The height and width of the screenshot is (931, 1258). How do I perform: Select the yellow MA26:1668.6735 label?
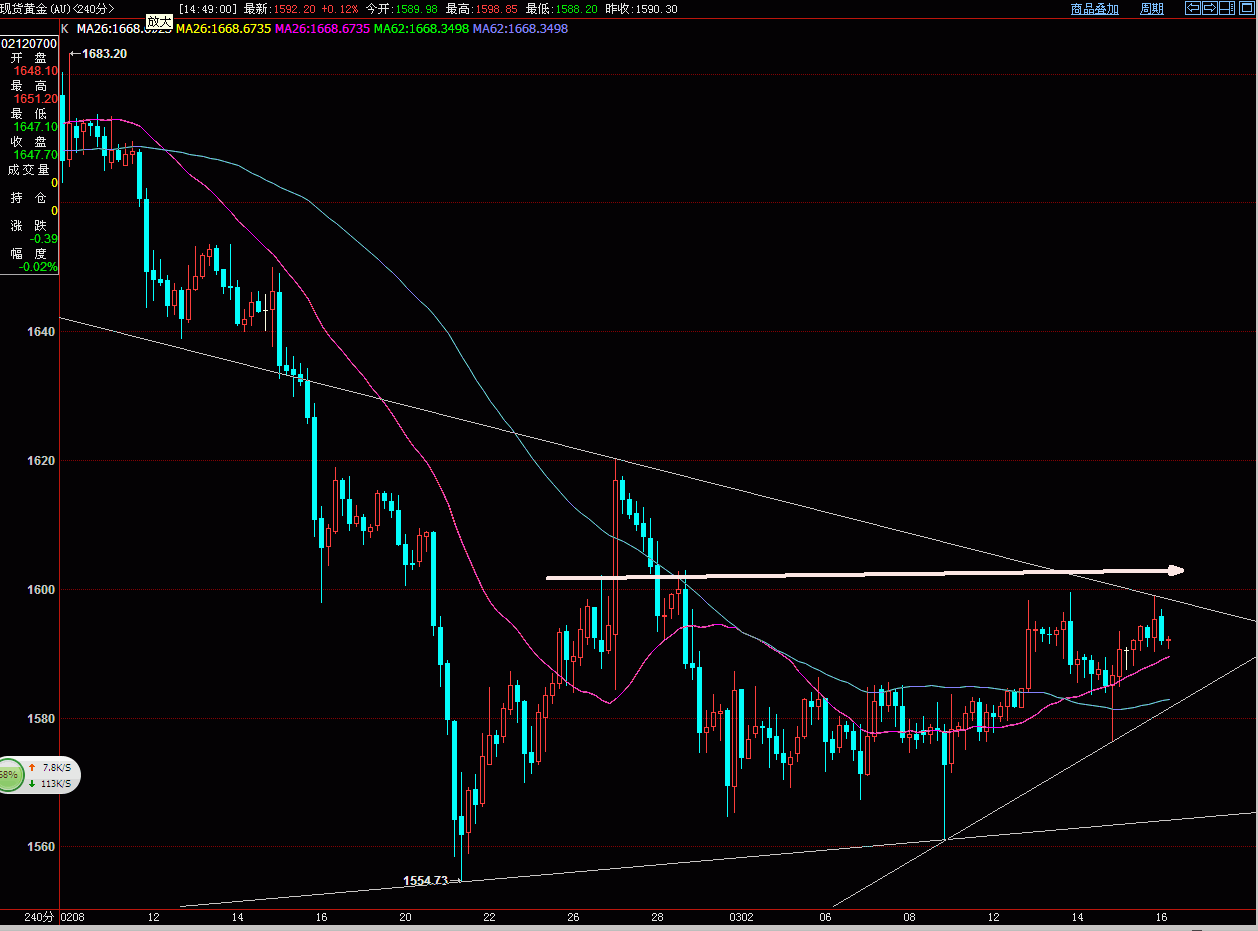(223, 29)
